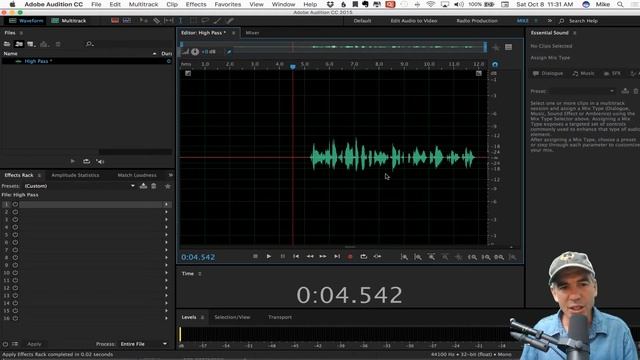Select the Time Selection tool
This screenshot has height=360, width=640.
(180, 20)
